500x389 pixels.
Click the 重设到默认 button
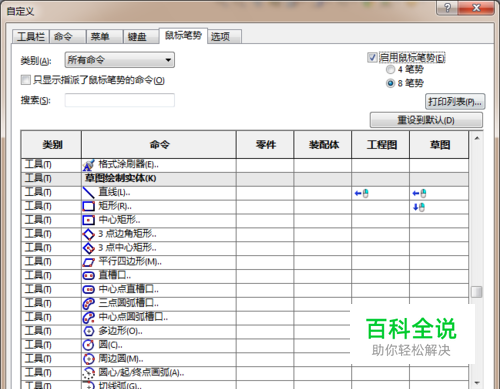click(x=426, y=120)
